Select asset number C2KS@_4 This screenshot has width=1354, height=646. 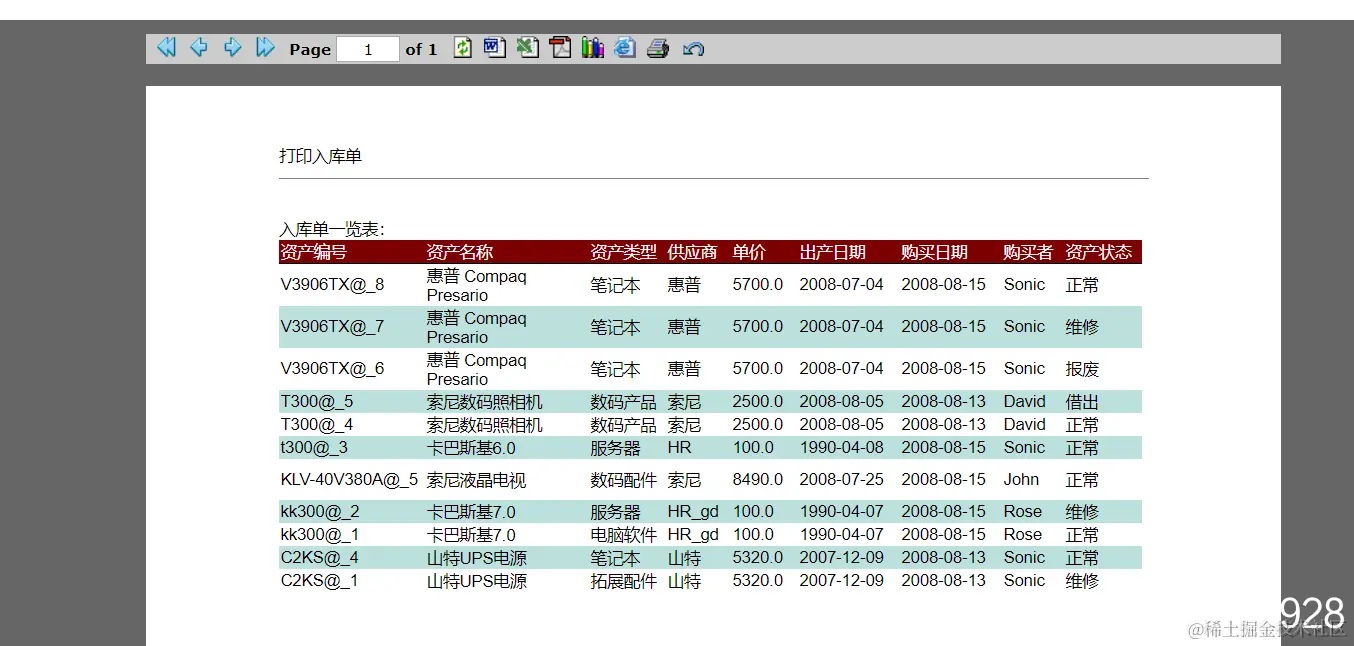point(319,558)
